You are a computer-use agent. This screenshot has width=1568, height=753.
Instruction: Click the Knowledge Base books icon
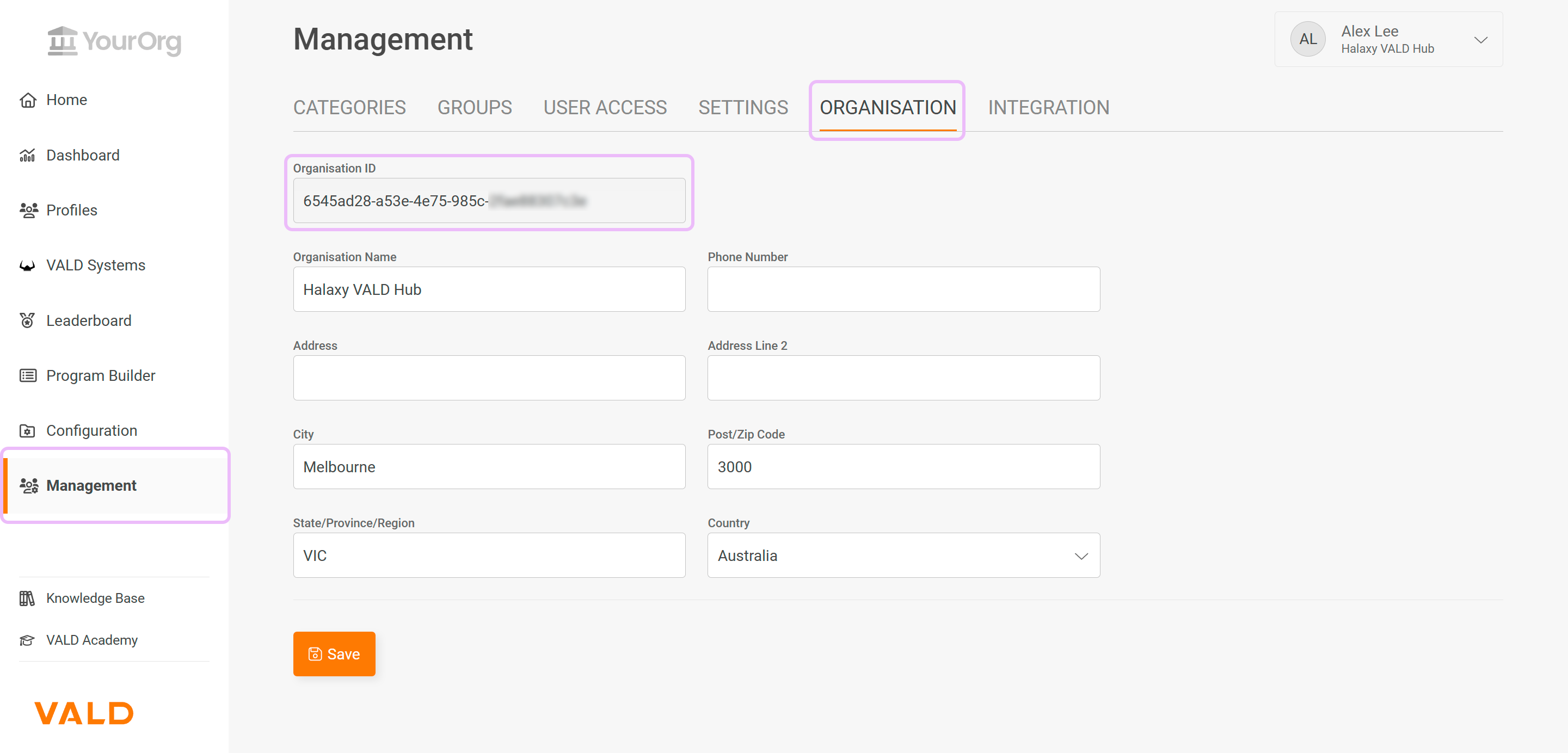pos(27,598)
